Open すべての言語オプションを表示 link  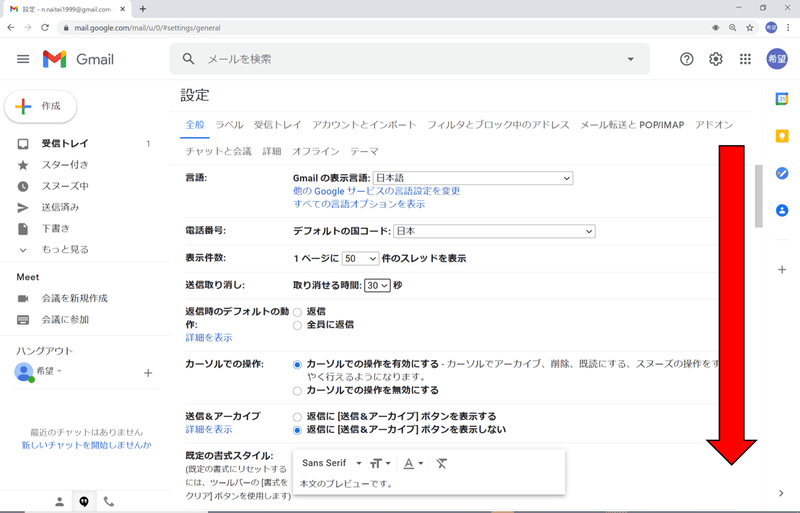(359, 204)
